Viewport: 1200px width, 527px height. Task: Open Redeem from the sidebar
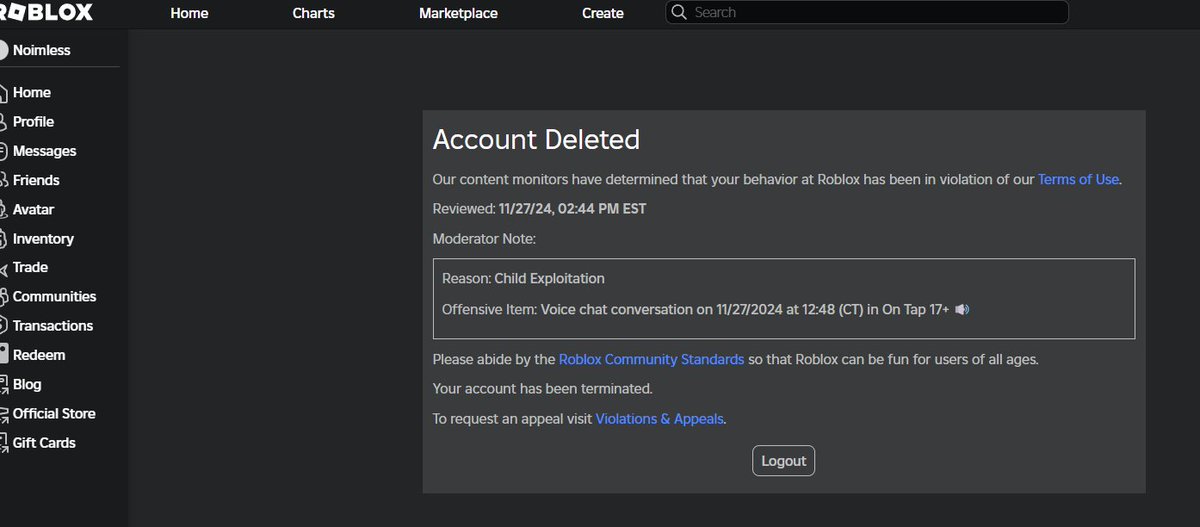click(x=39, y=355)
